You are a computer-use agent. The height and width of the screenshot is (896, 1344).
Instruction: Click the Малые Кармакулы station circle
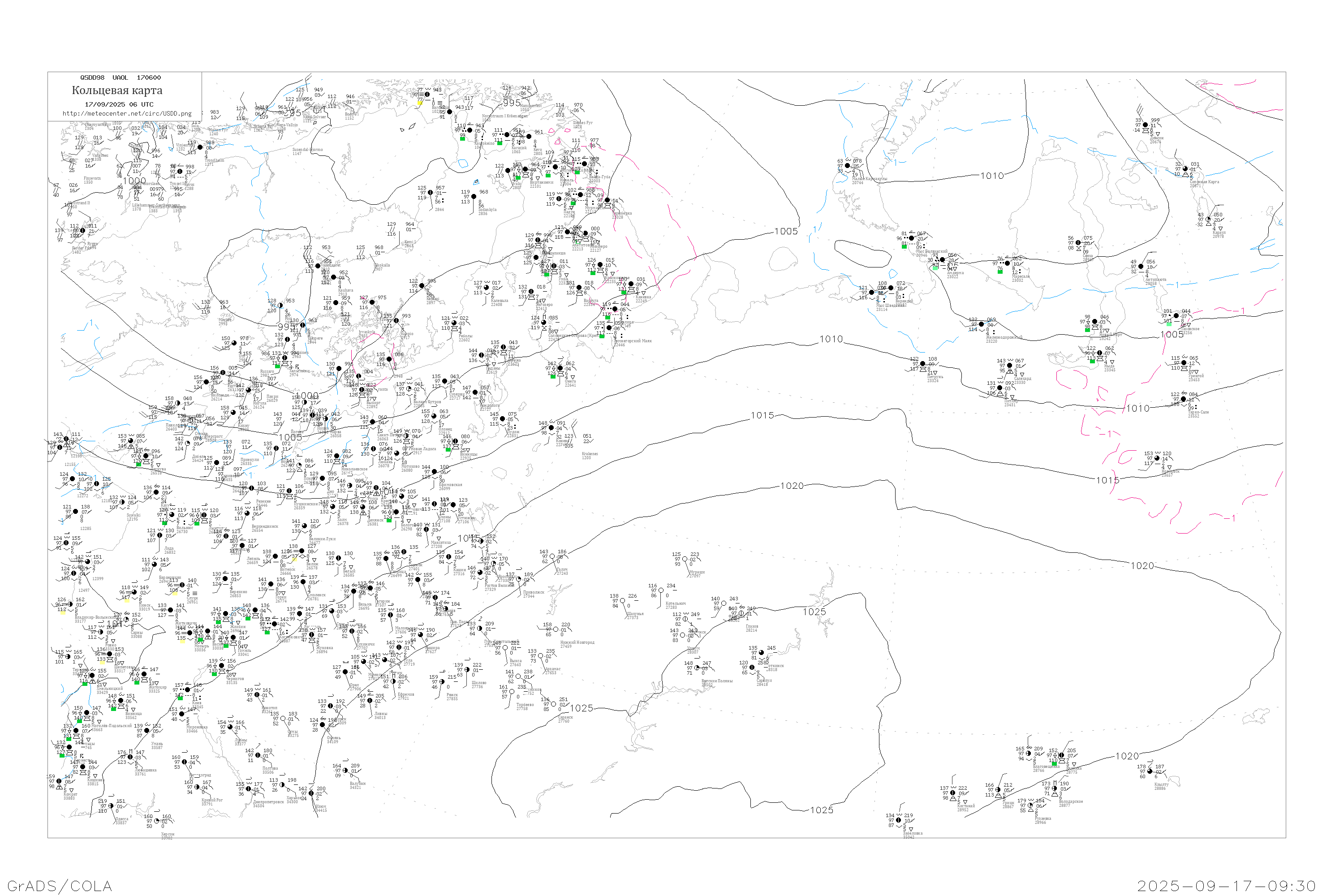coord(848,166)
